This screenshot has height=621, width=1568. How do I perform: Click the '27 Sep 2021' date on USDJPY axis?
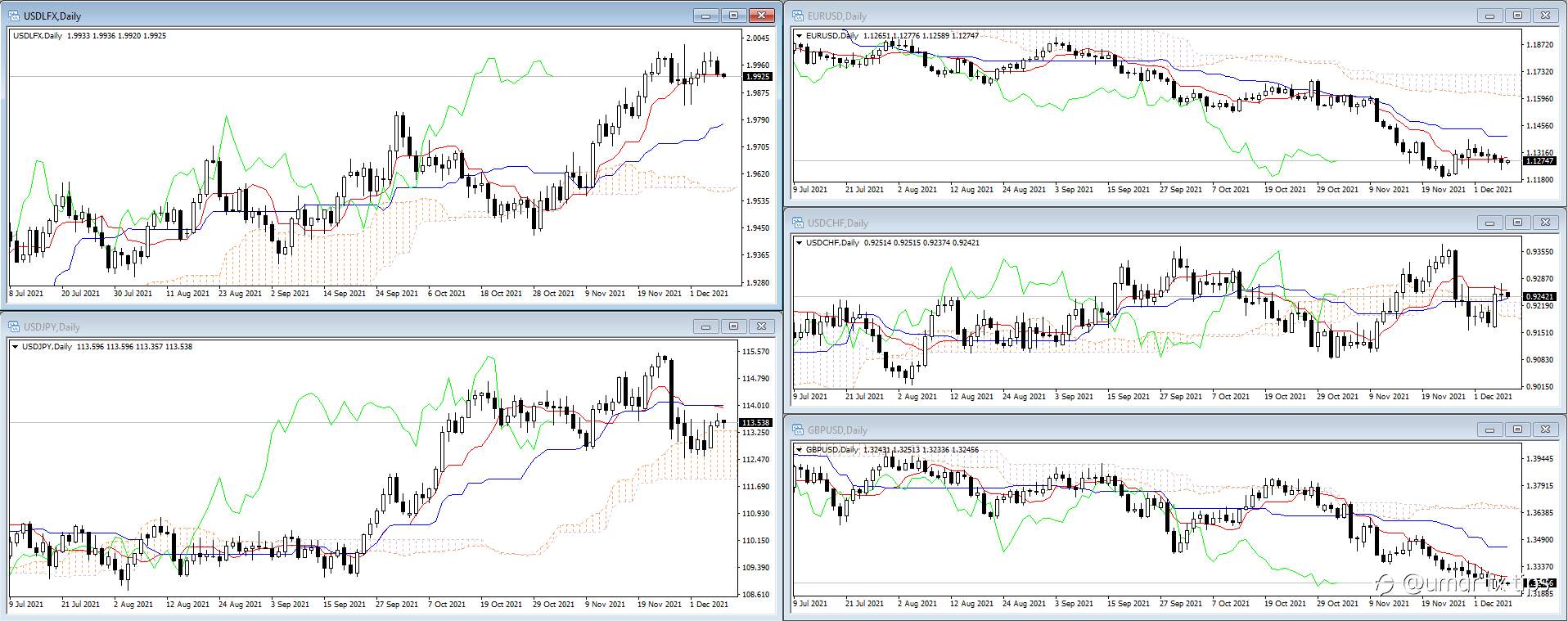397,605
